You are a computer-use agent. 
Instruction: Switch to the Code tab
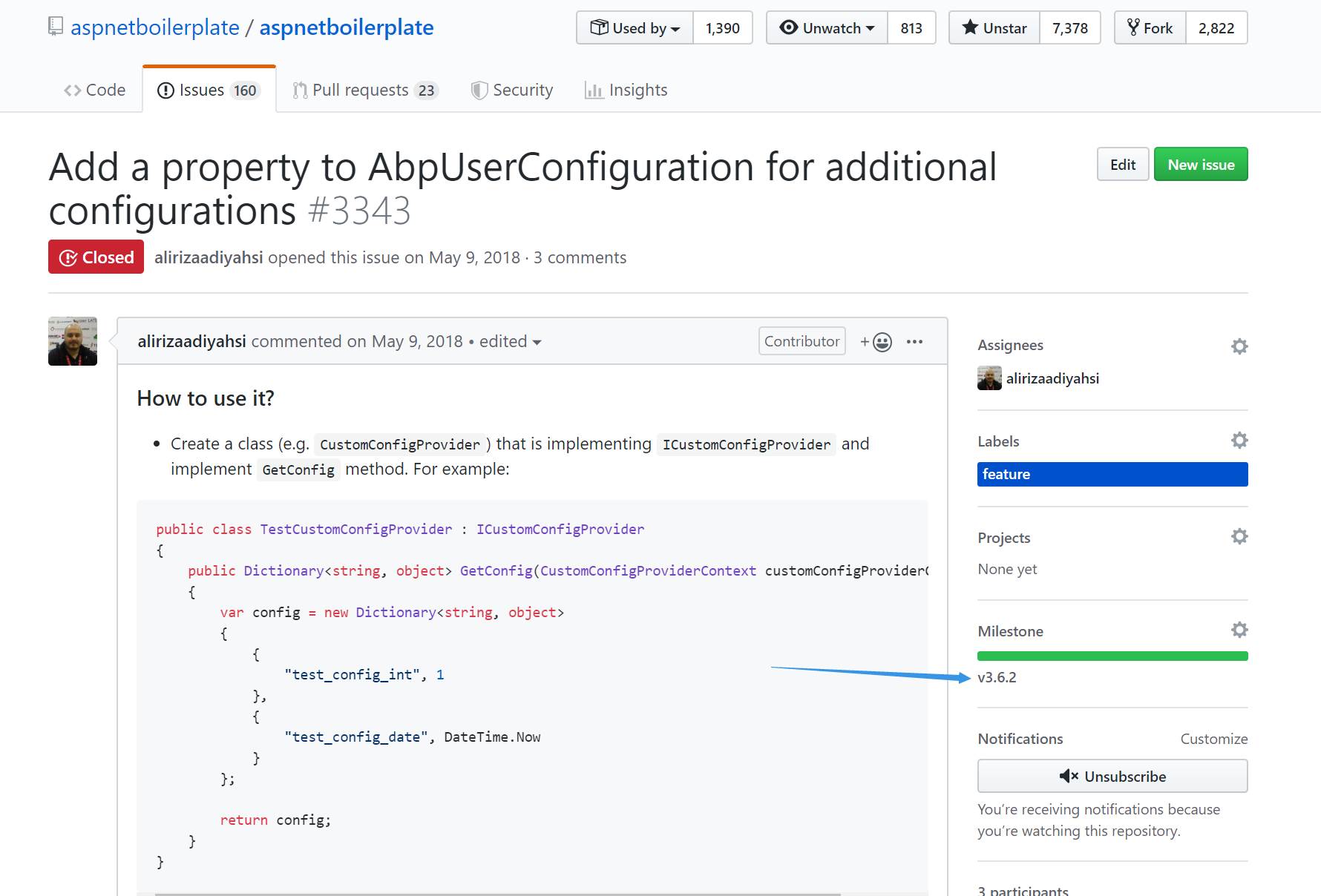point(94,90)
